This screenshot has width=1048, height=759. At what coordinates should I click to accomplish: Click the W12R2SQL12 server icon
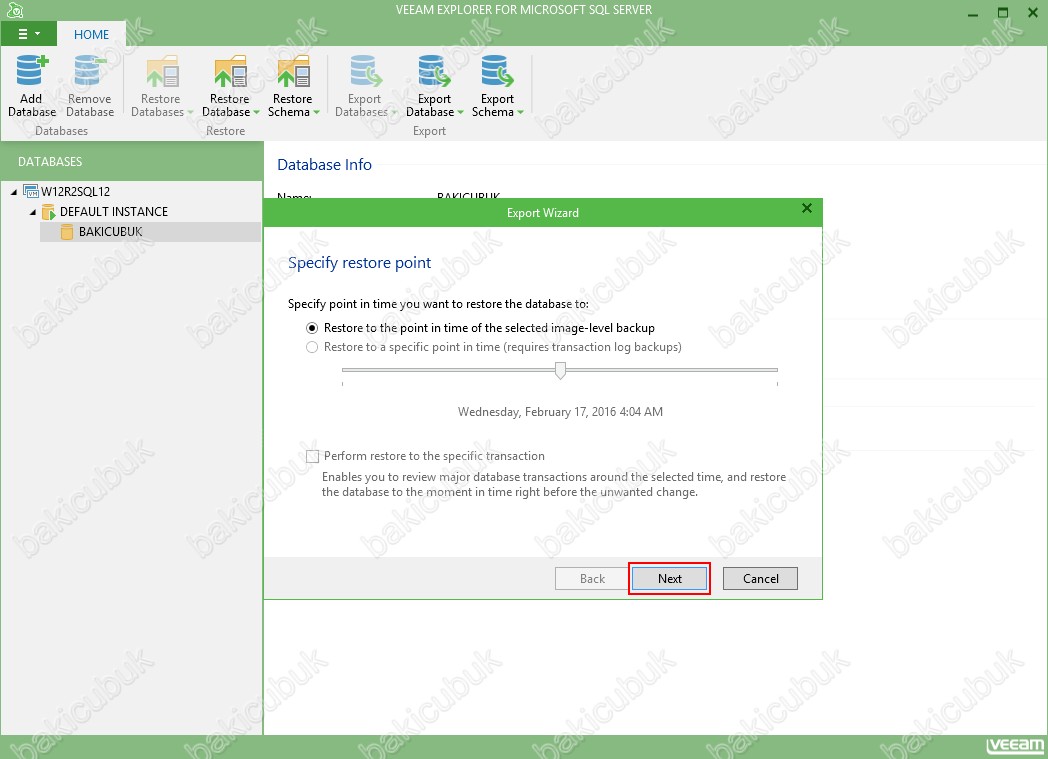[31, 191]
